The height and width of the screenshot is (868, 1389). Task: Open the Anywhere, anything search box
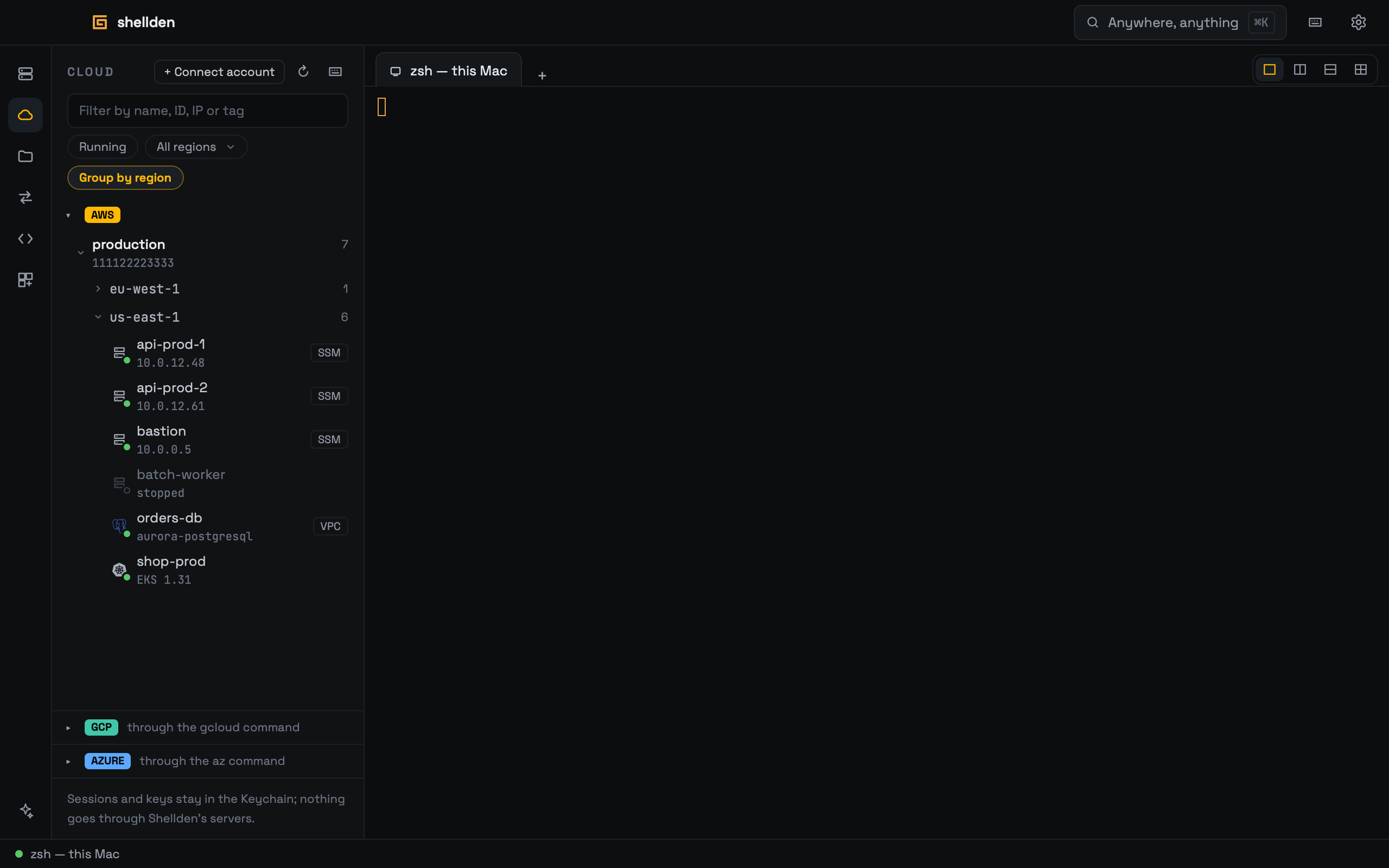coord(1180,22)
